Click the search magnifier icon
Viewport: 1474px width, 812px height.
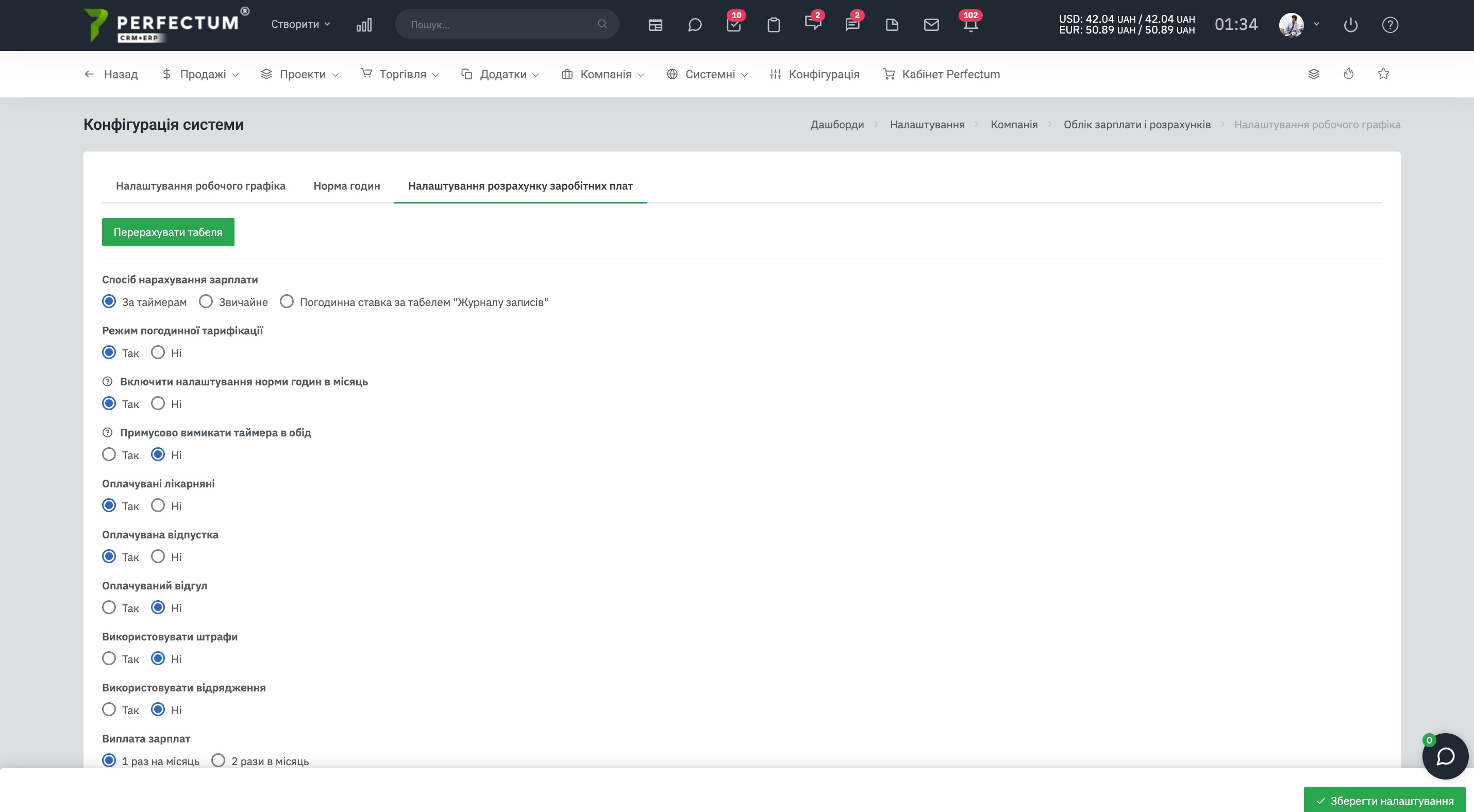tap(602, 24)
